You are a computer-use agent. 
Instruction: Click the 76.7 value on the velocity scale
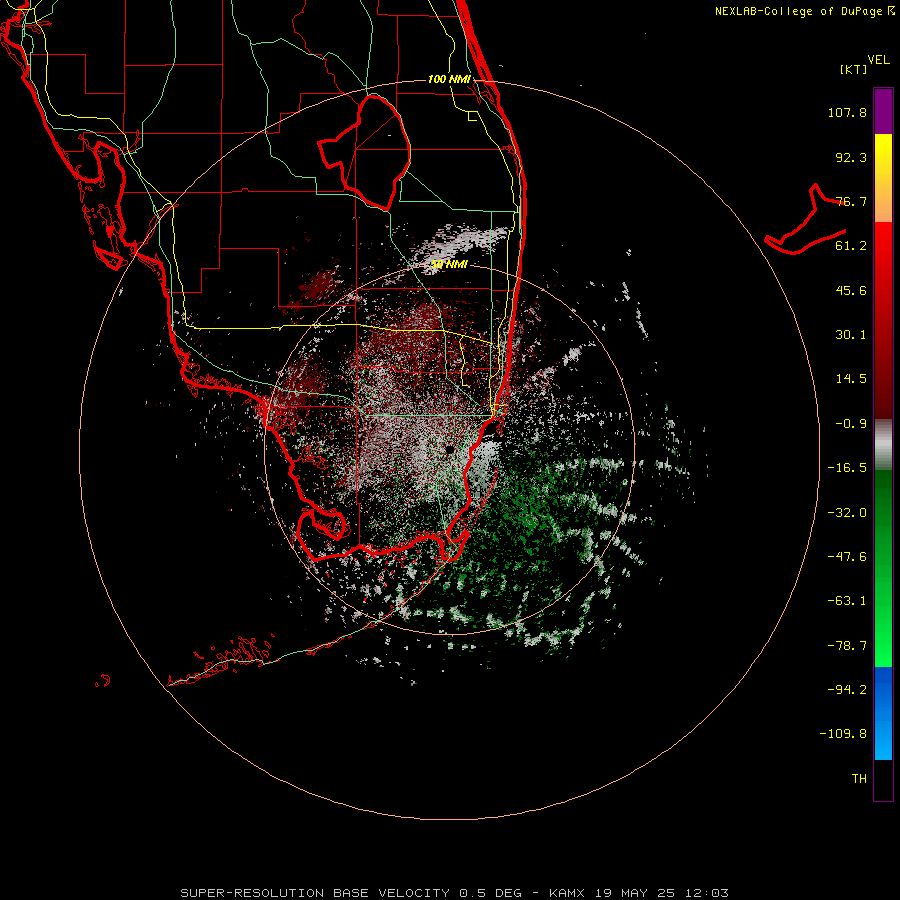click(x=851, y=201)
